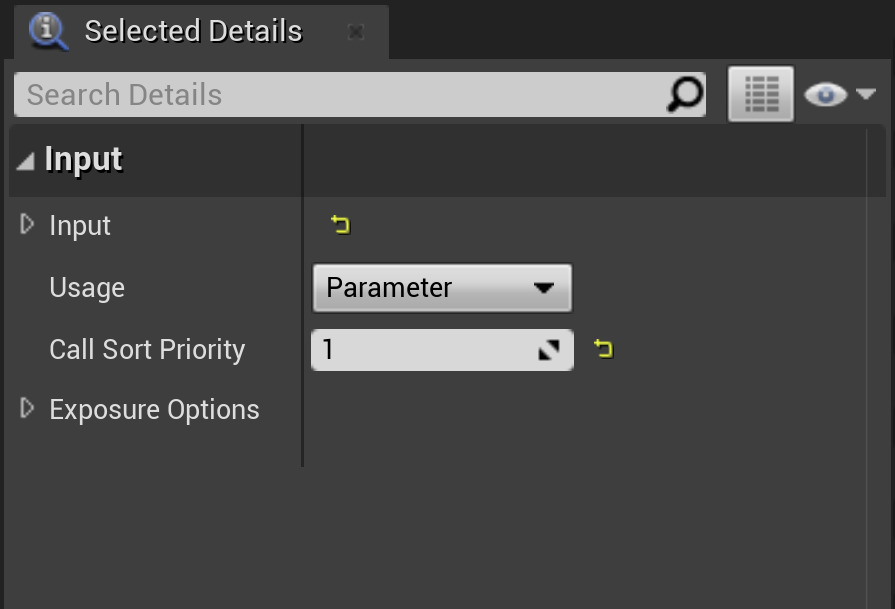
Task: Collapse the Input category header triangle
Action: [26, 160]
